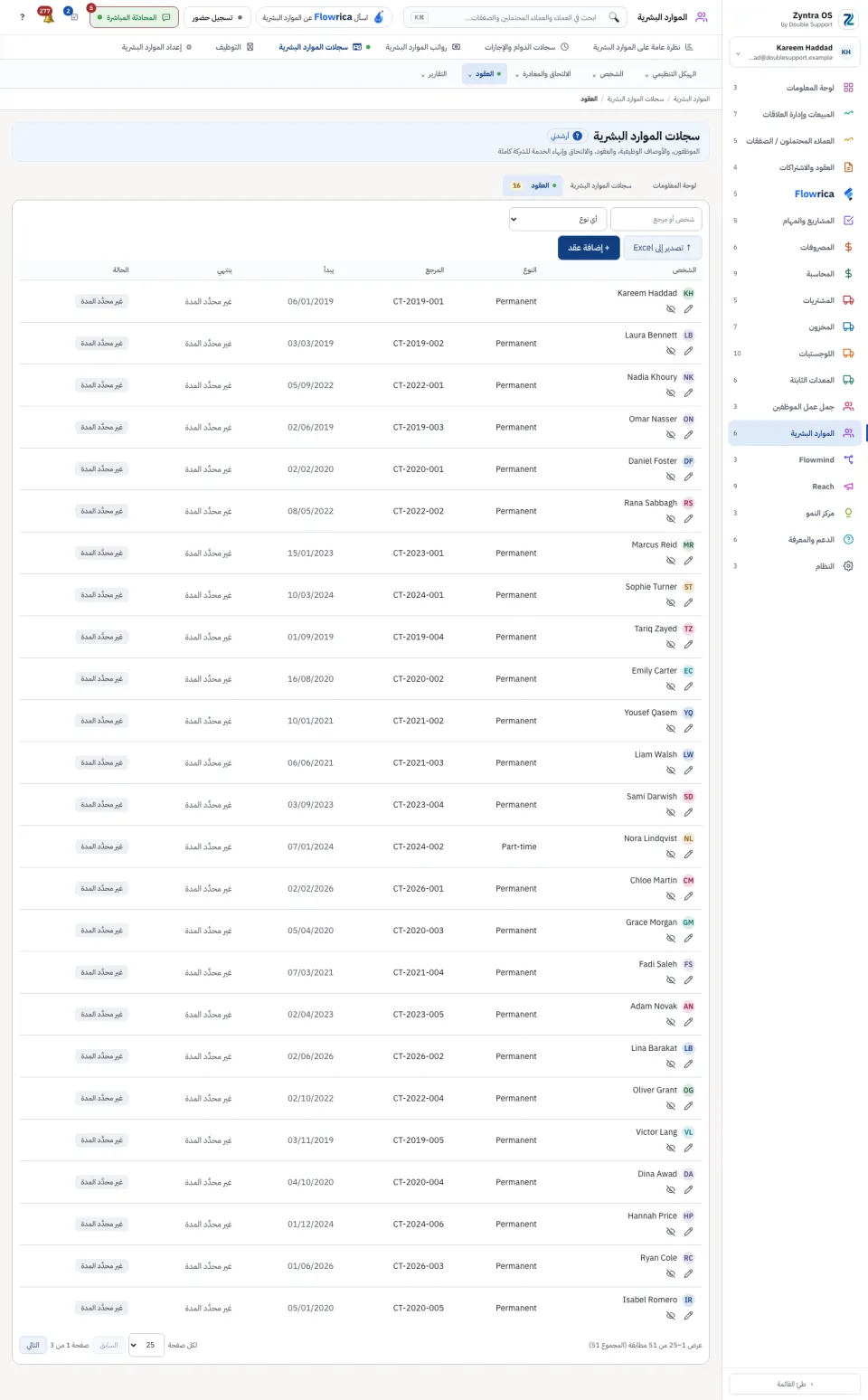The height and width of the screenshot is (1400, 868).
Task: Expand the التقارير reports submenu
Action: 434,74
